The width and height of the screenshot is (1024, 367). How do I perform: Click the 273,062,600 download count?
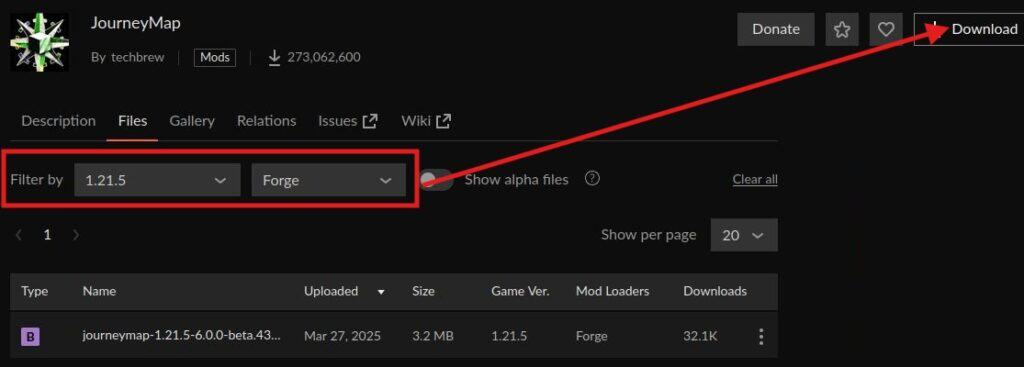click(x=315, y=57)
